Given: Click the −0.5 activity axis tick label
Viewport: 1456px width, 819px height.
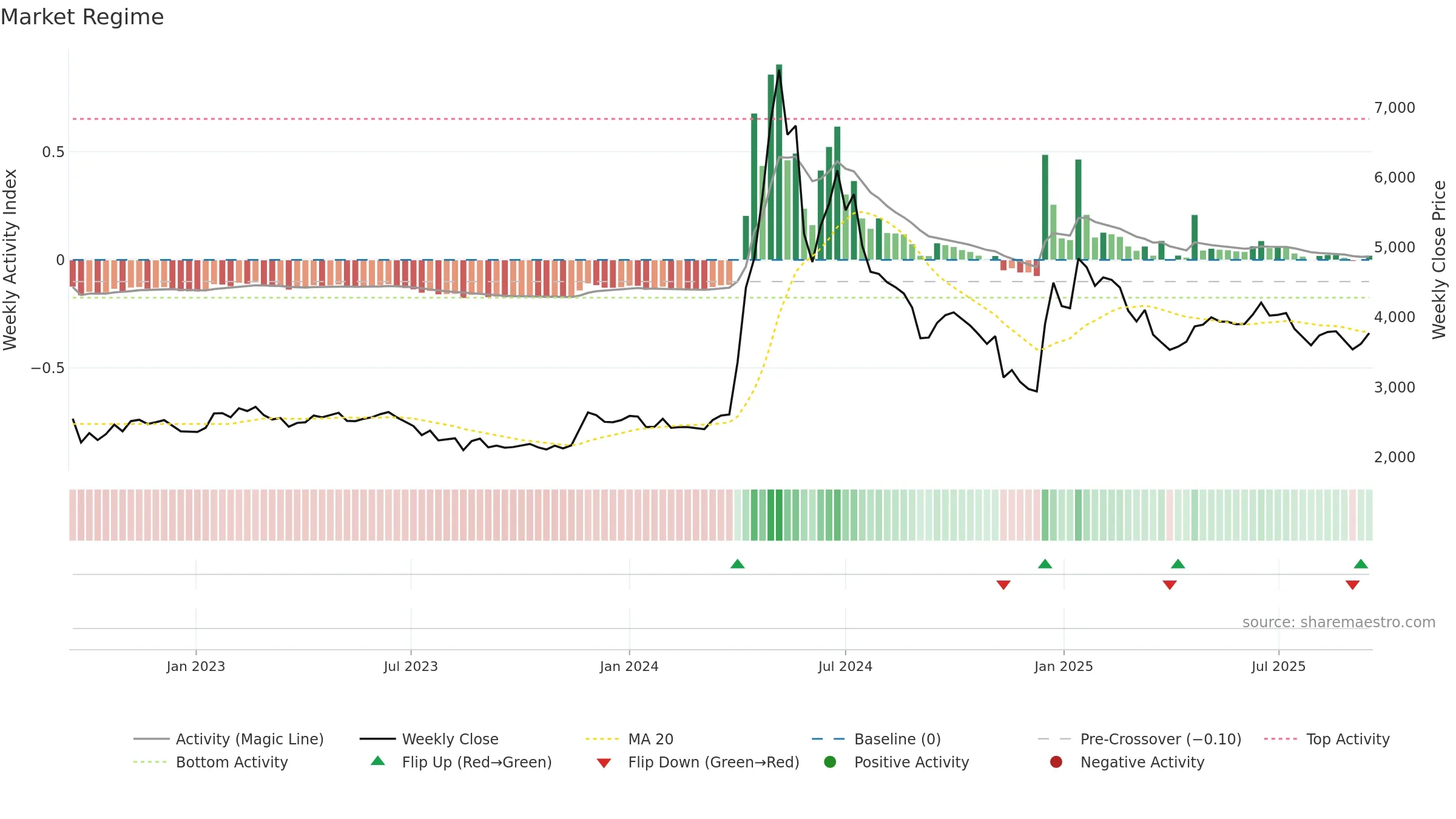Looking at the screenshot, I should coord(48,368).
